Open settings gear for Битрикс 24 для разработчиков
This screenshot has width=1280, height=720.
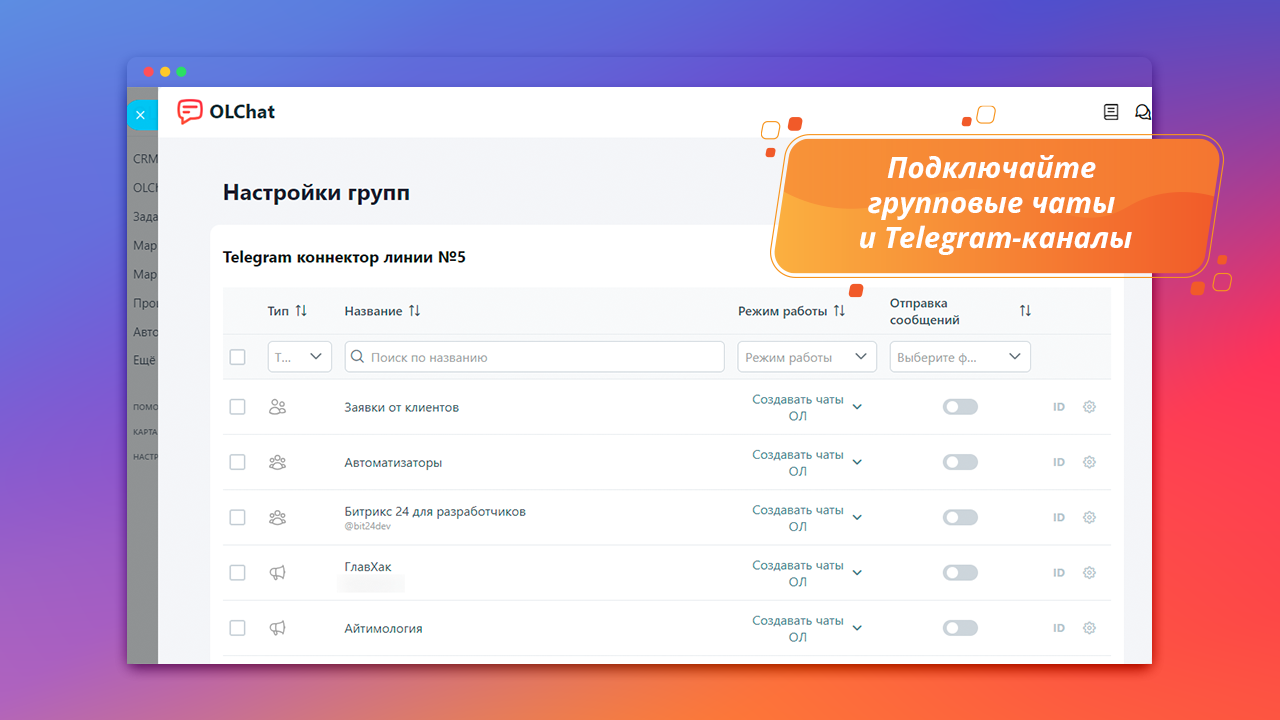(x=1090, y=517)
